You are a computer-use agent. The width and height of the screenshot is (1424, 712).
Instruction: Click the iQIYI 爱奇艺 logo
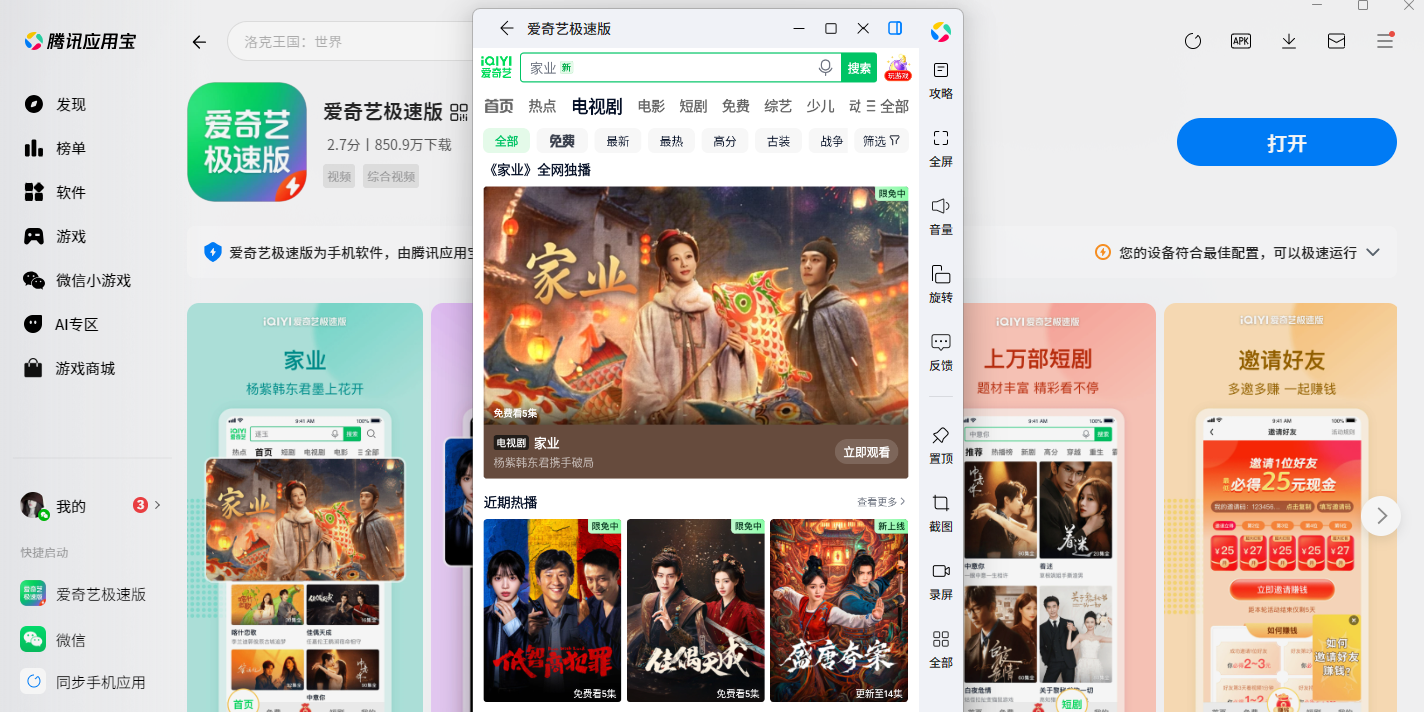click(496, 67)
